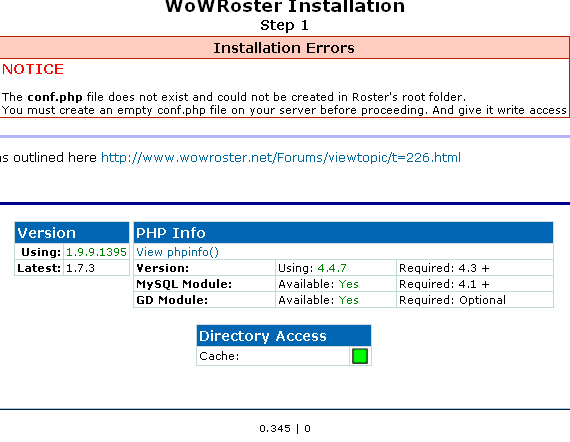The height and width of the screenshot is (442, 570).
Task: Click the Using: label in Version panel
Action: click(x=41, y=252)
